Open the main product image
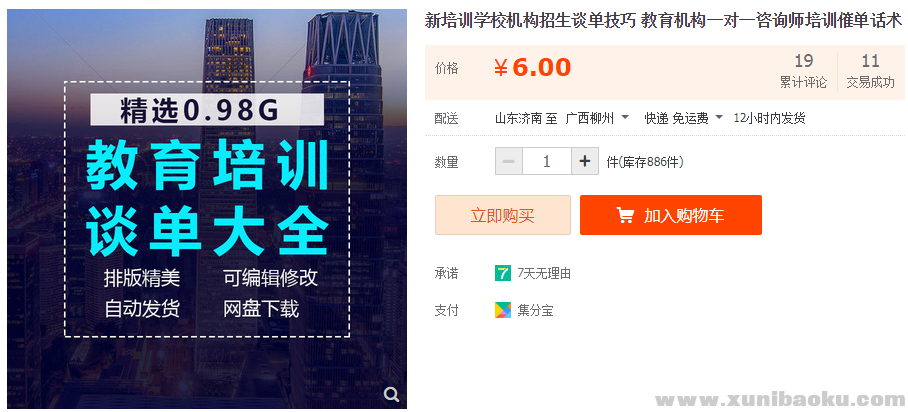Screen dimensions: 908x412 pyautogui.click(x=207, y=205)
